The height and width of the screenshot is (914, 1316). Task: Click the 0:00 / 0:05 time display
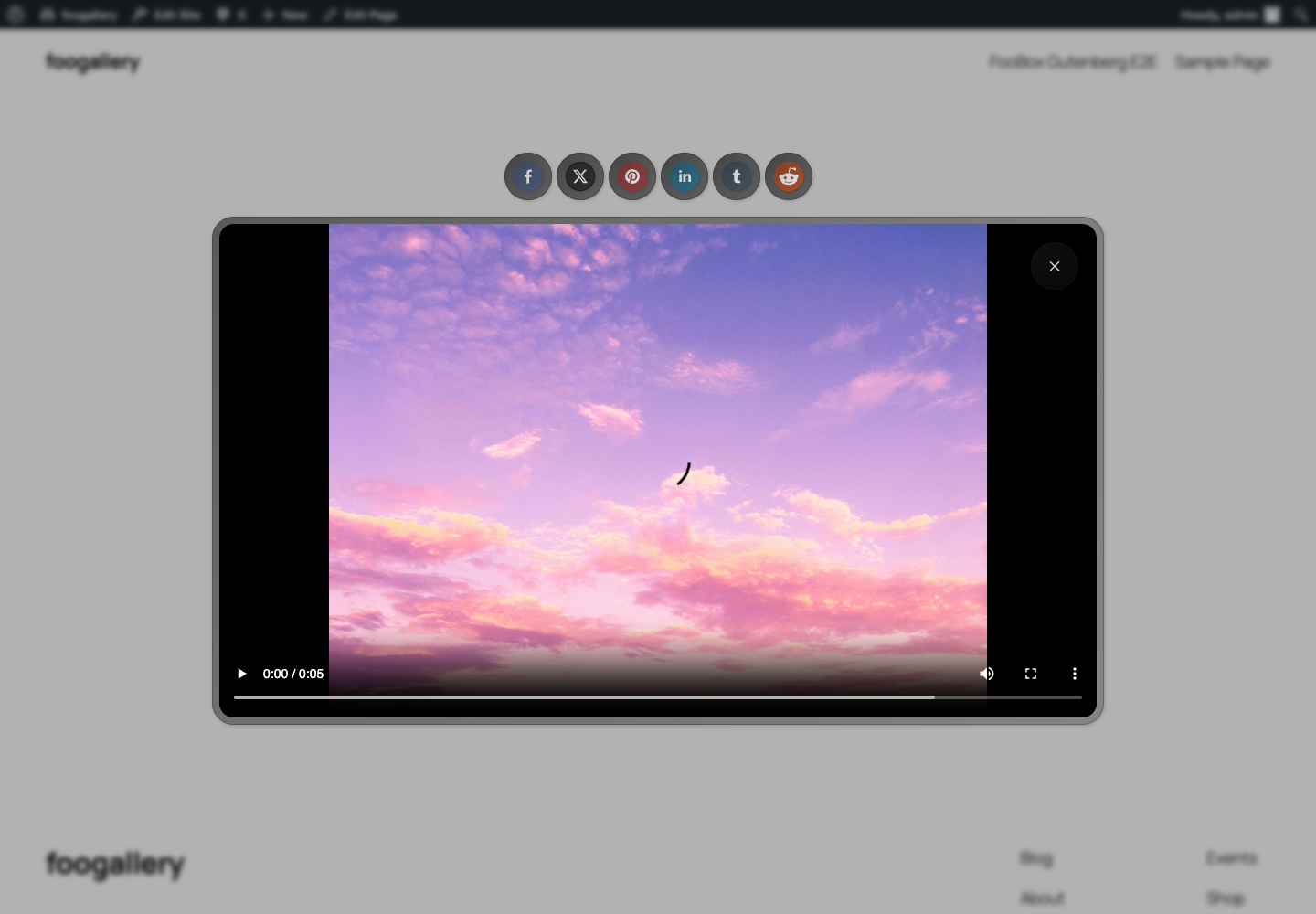293,674
